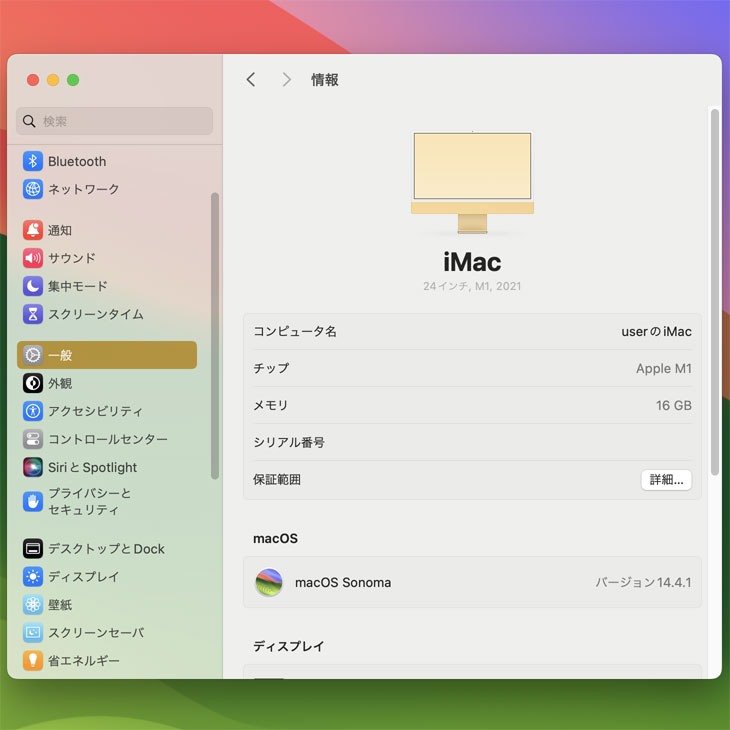The width and height of the screenshot is (730, 730).
Task: Click the "コンピュータ名" label
Action: (295, 331)
